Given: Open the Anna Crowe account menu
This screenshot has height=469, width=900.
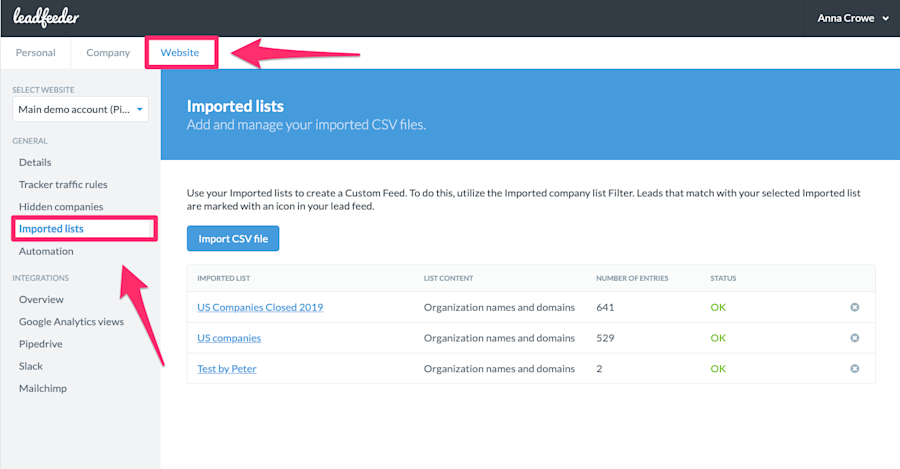Looking at the screenshot, I should point(853,18).
